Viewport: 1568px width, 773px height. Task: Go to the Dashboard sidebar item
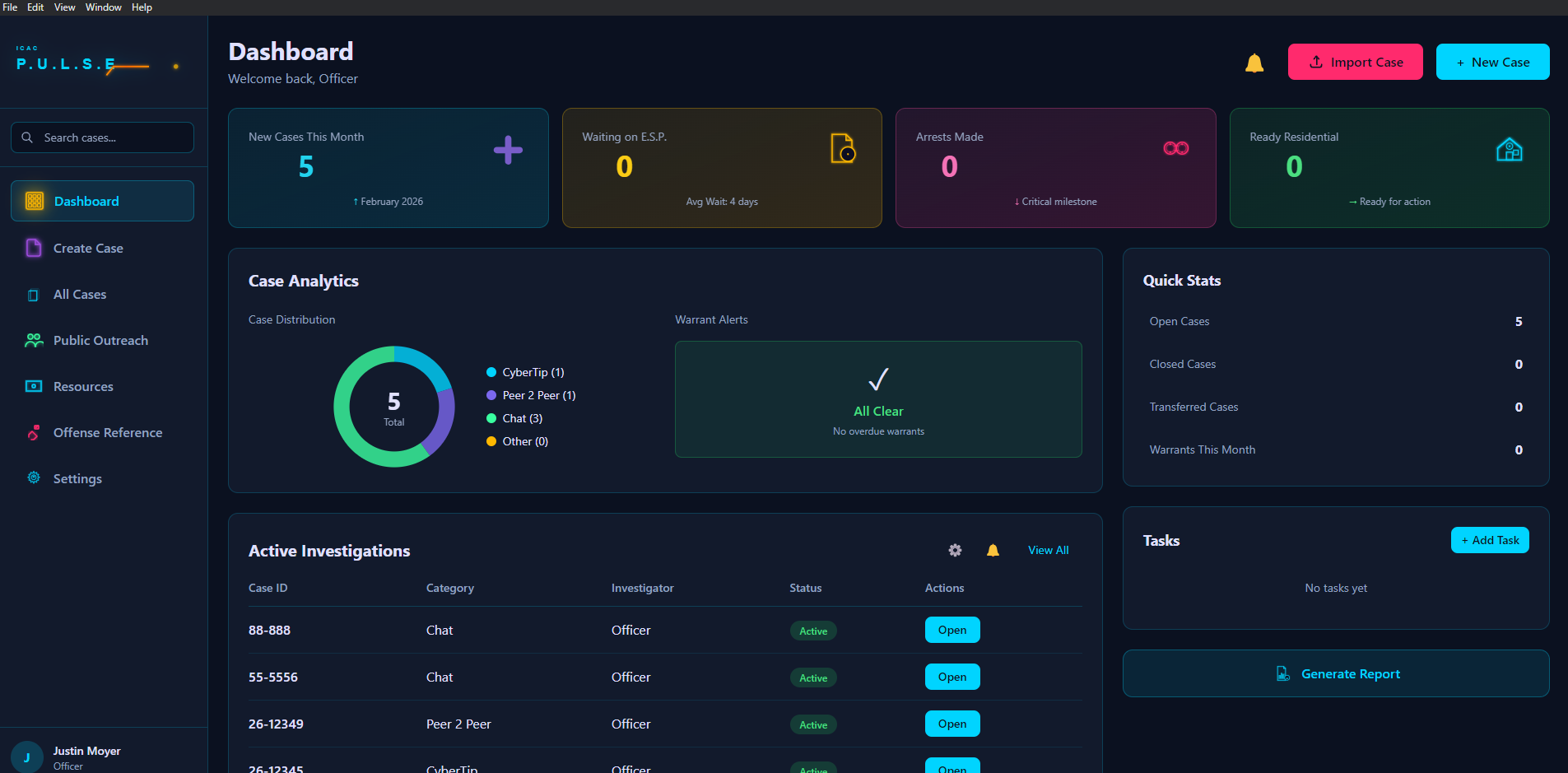(102, 201)
